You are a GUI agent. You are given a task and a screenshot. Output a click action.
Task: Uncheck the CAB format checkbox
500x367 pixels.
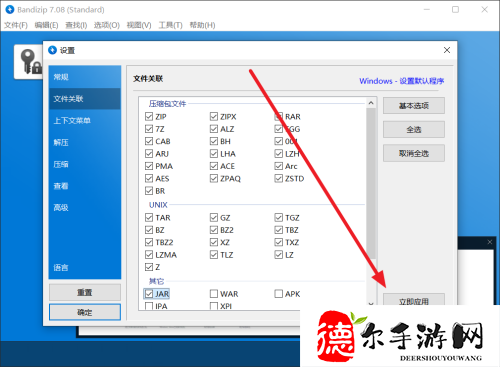149,141
